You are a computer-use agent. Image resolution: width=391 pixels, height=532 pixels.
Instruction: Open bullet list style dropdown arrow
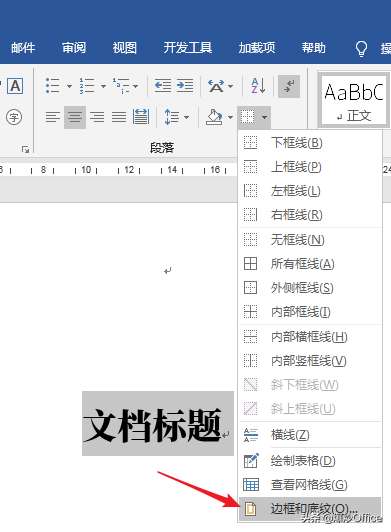pos(69,86)
